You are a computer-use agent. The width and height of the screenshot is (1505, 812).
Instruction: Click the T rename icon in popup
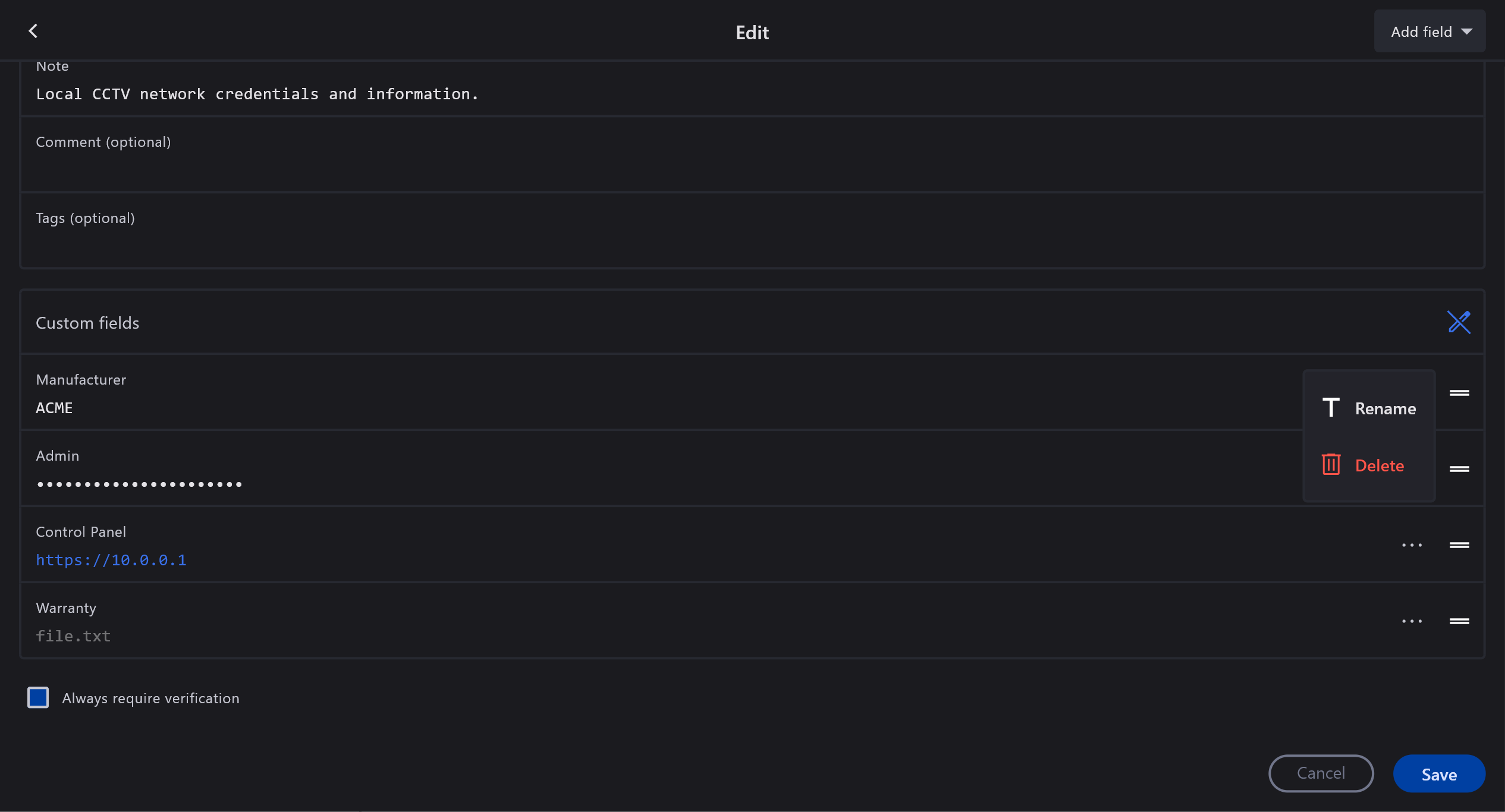pos(1331,408)
